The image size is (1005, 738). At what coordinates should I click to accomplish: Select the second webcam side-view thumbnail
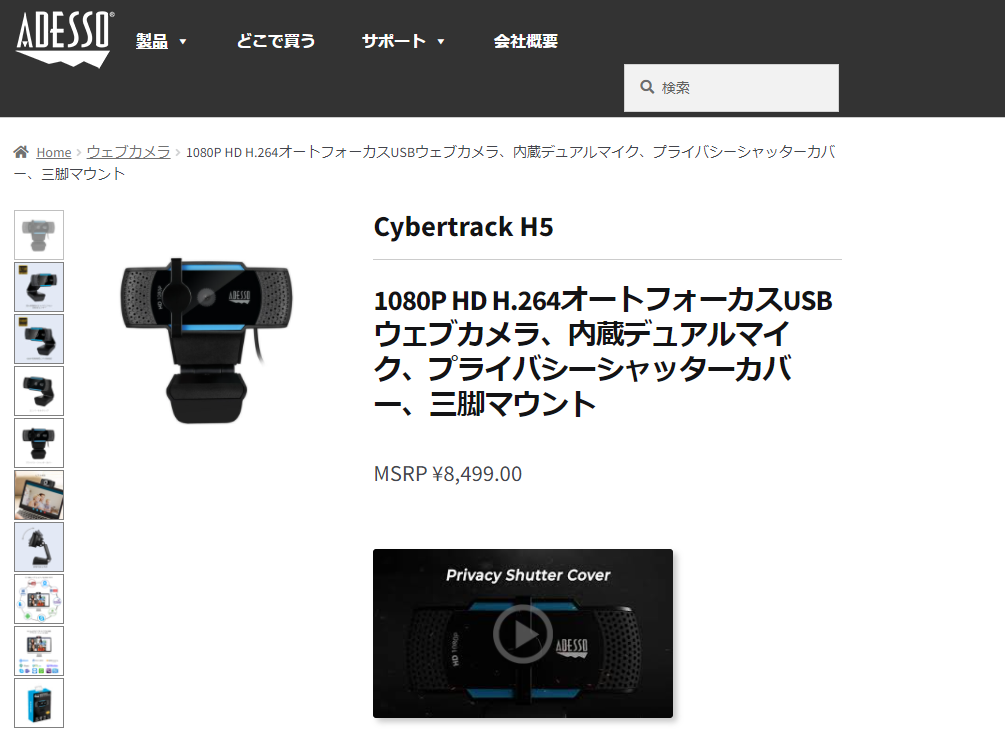pyautogui.click(x=39, y=287)
